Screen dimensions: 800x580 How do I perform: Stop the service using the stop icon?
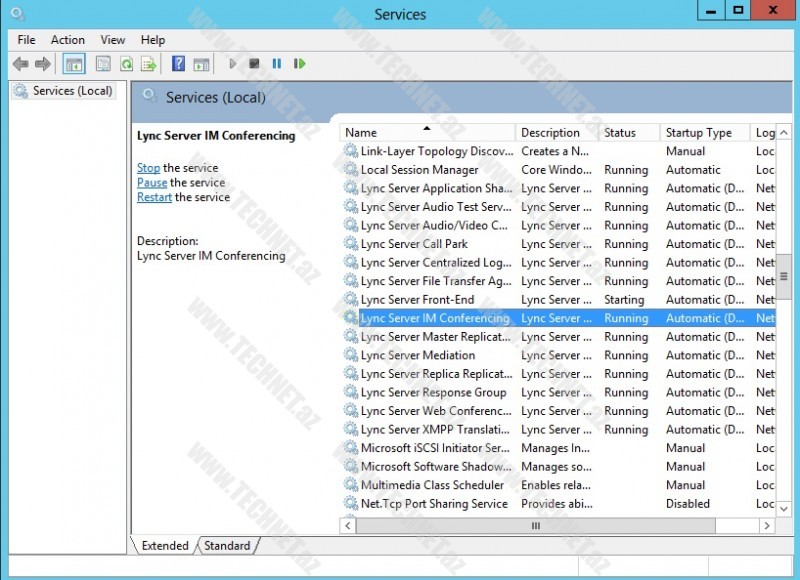pyautogui.click(x=254, y=63)
